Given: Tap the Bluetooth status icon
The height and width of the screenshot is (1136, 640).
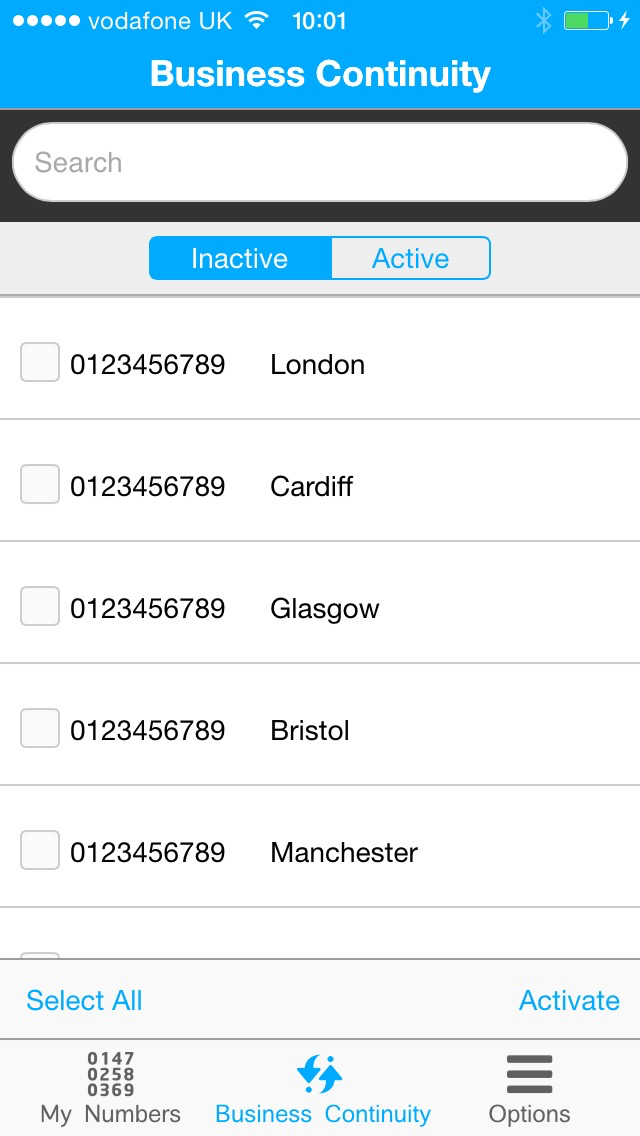Looking at the screenshot, I should pyautogui.click(x=543, y=20).
